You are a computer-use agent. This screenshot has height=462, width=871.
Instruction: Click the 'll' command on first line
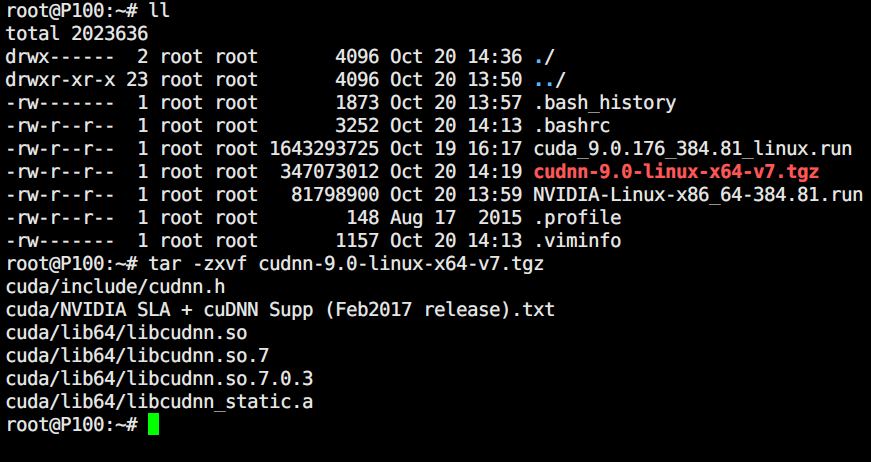(x=159, y=10)
